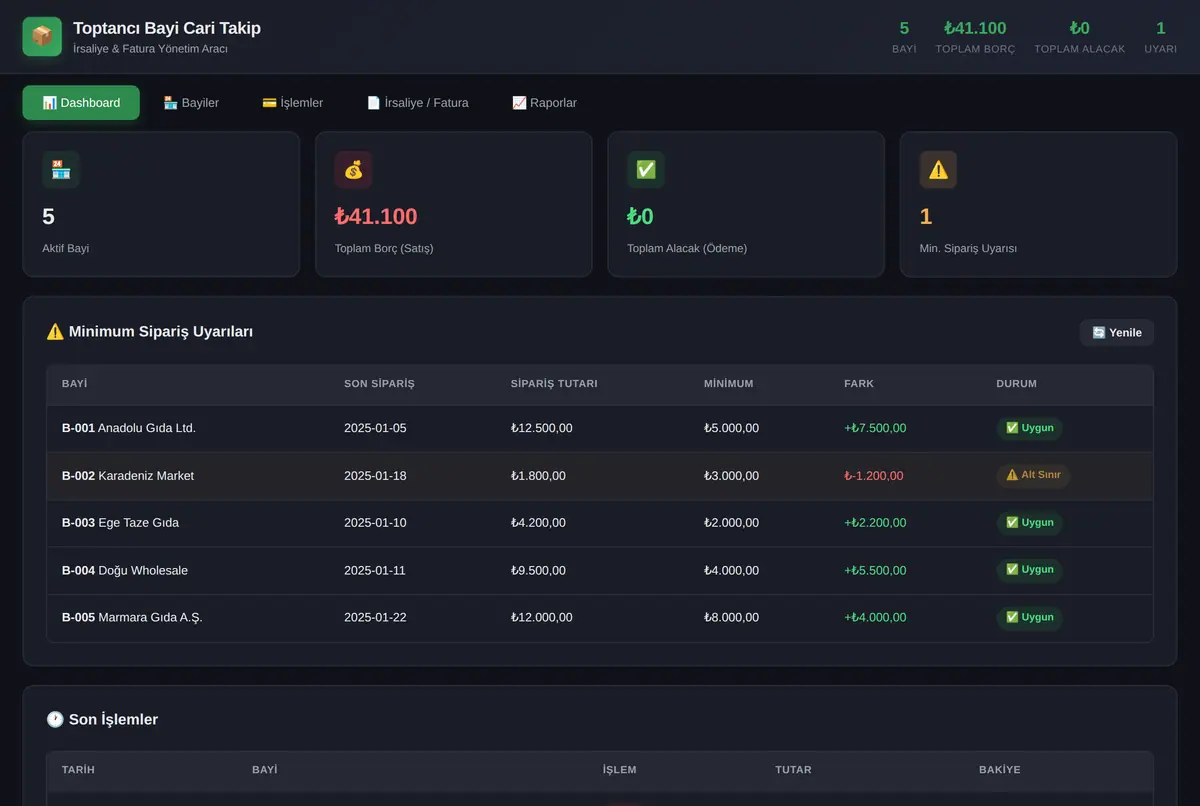Viewport: 1200px width, 806px height.
Task: Click the Yenile refresh button
Action: (1117, 333)
